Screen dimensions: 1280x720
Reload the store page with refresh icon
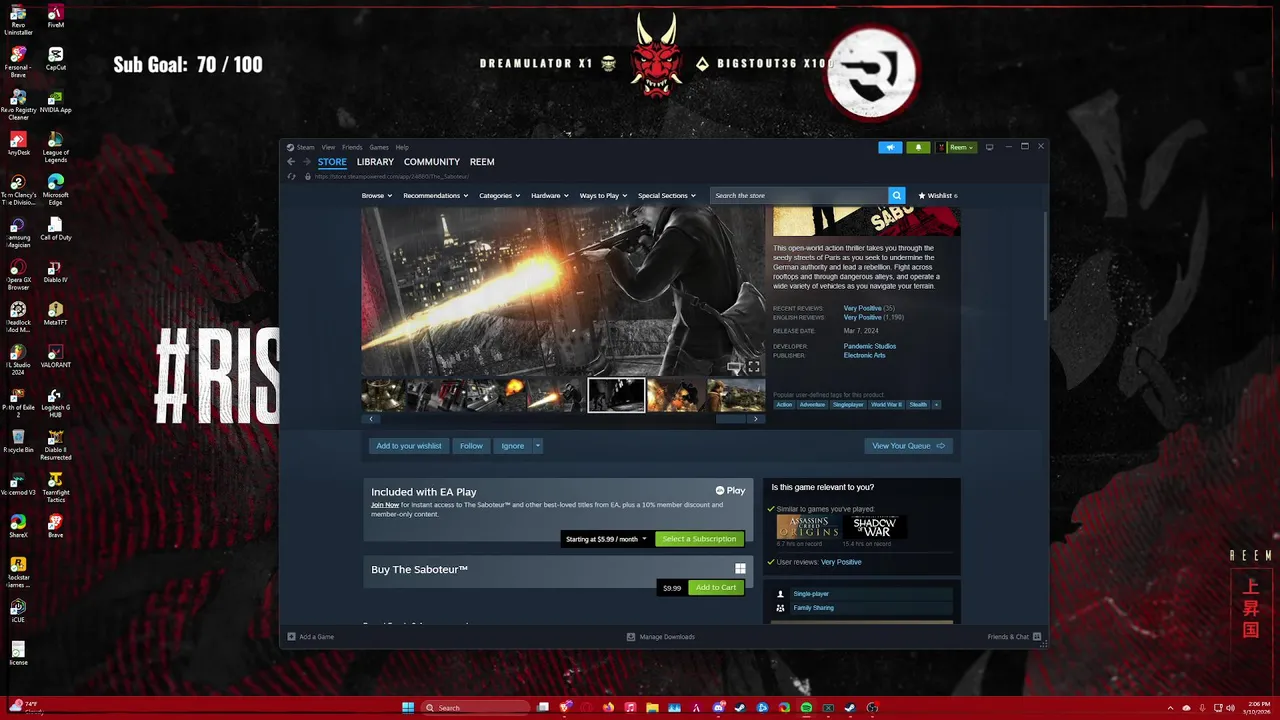tap(292, 176)
